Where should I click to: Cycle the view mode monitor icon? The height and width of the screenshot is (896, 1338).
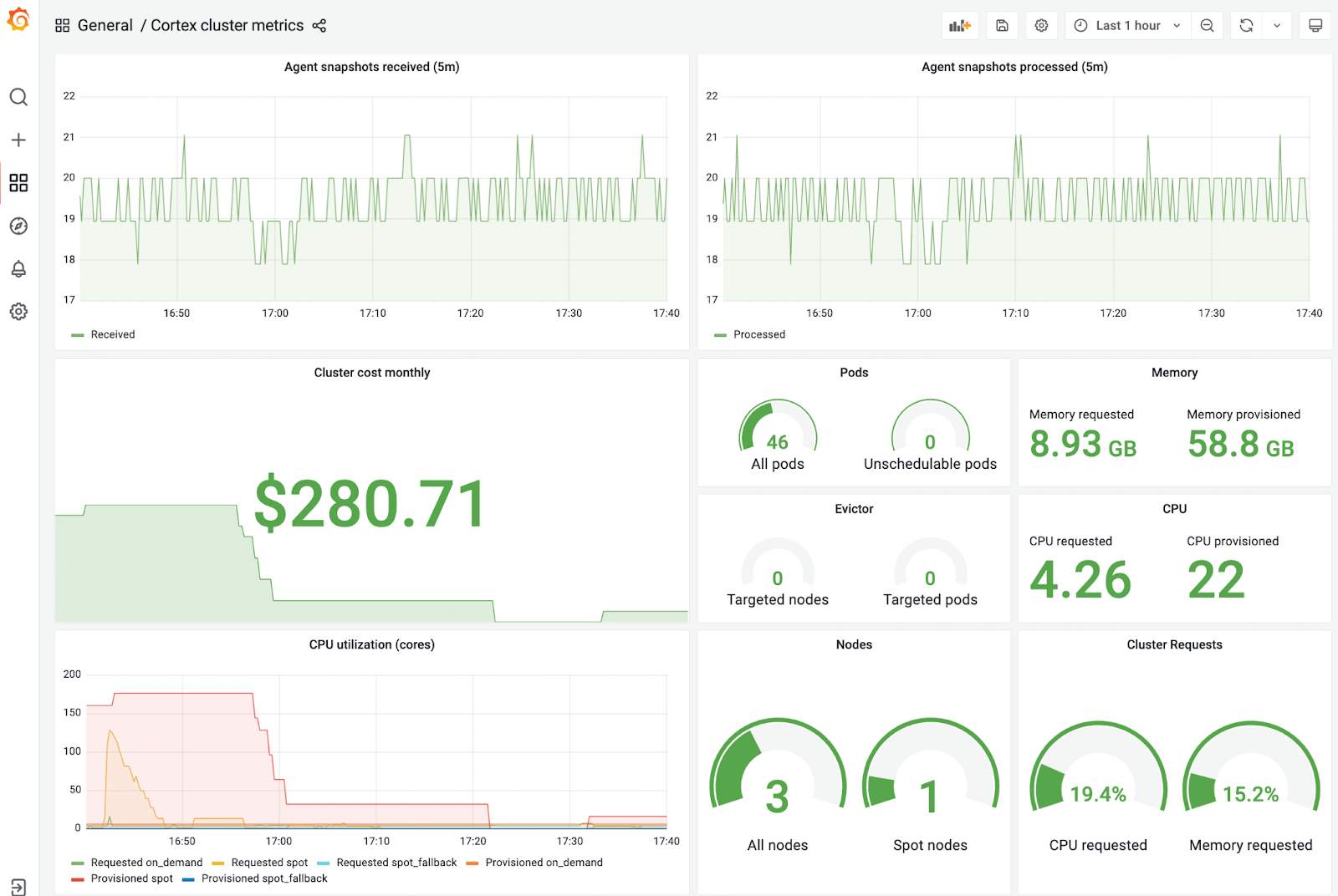click(x=1315, y=26)
